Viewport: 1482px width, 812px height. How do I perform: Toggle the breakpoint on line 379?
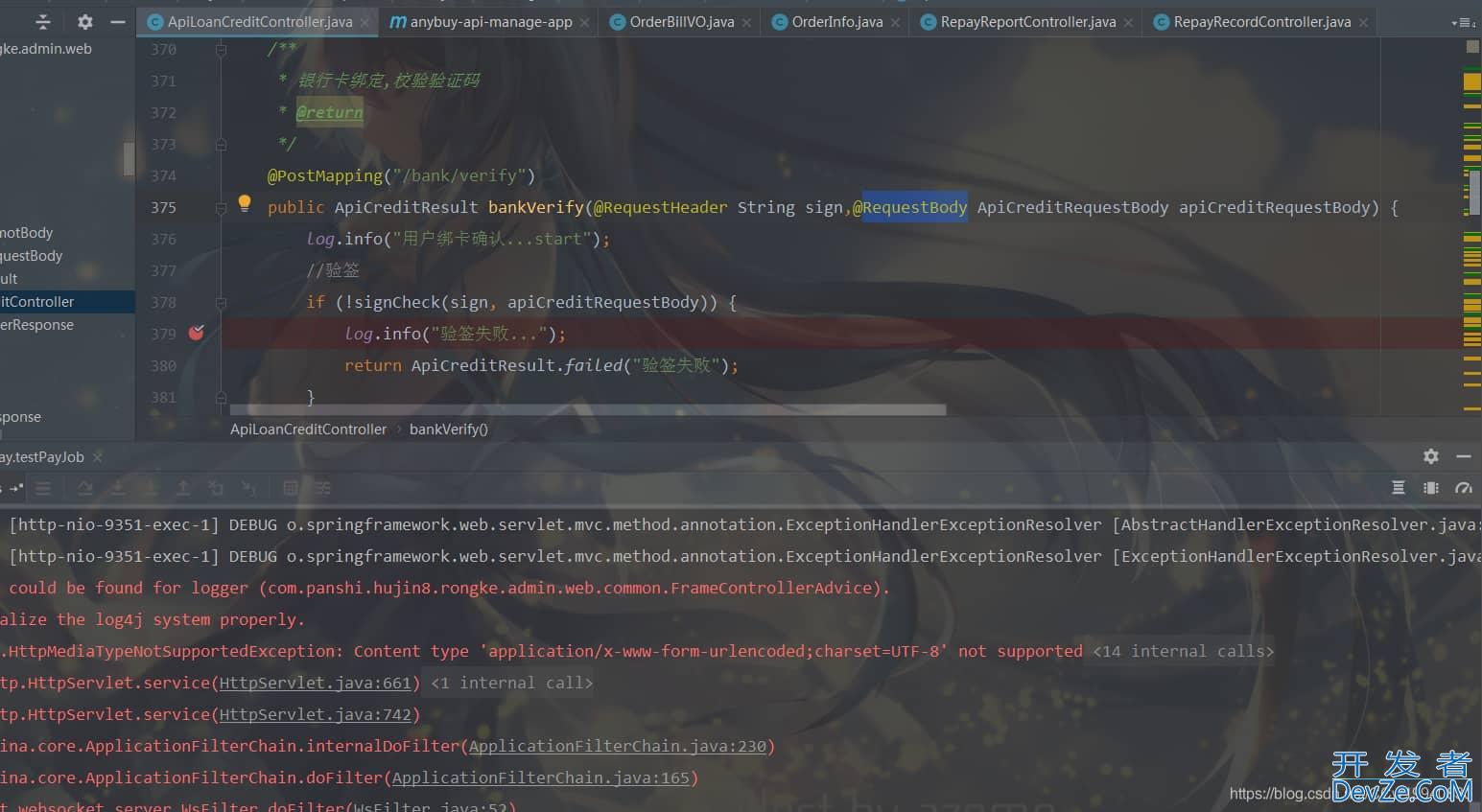[197, 333]
